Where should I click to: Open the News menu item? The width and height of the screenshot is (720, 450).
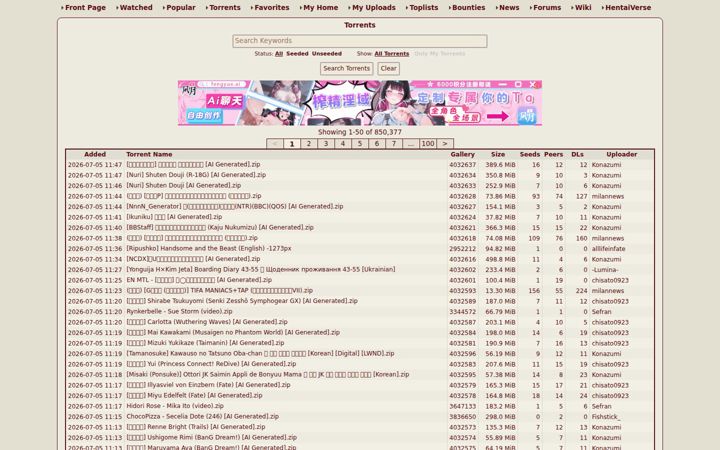click(509, 7)
